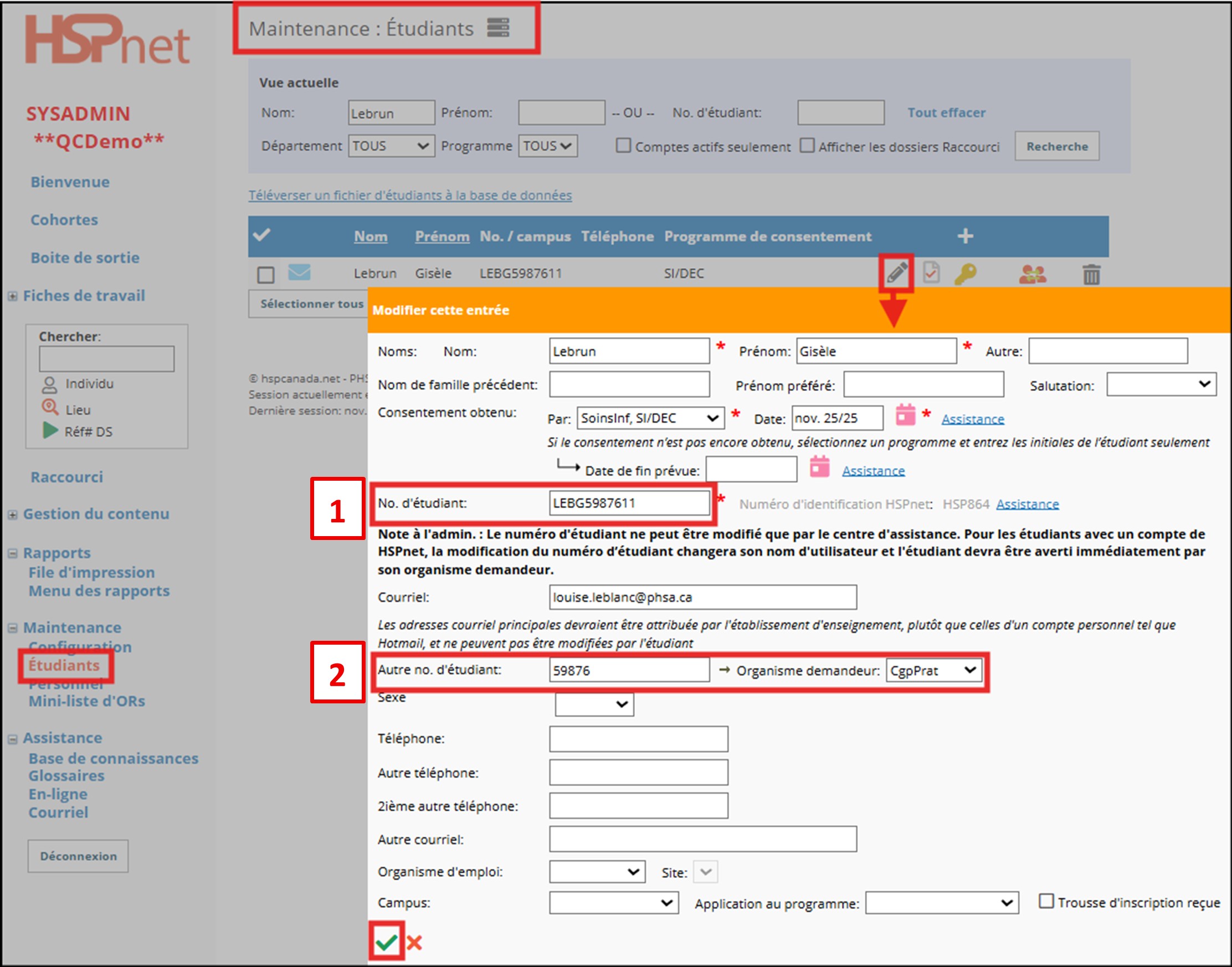Open calendar icon next to consent Date
1232x967 pixels.
905,415
